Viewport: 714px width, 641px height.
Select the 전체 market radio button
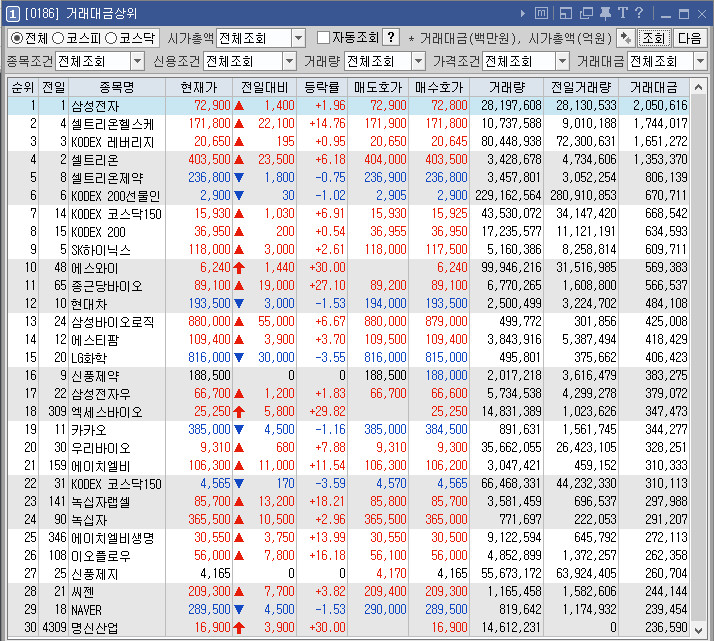pyautogui.click(x=16, y=38)
